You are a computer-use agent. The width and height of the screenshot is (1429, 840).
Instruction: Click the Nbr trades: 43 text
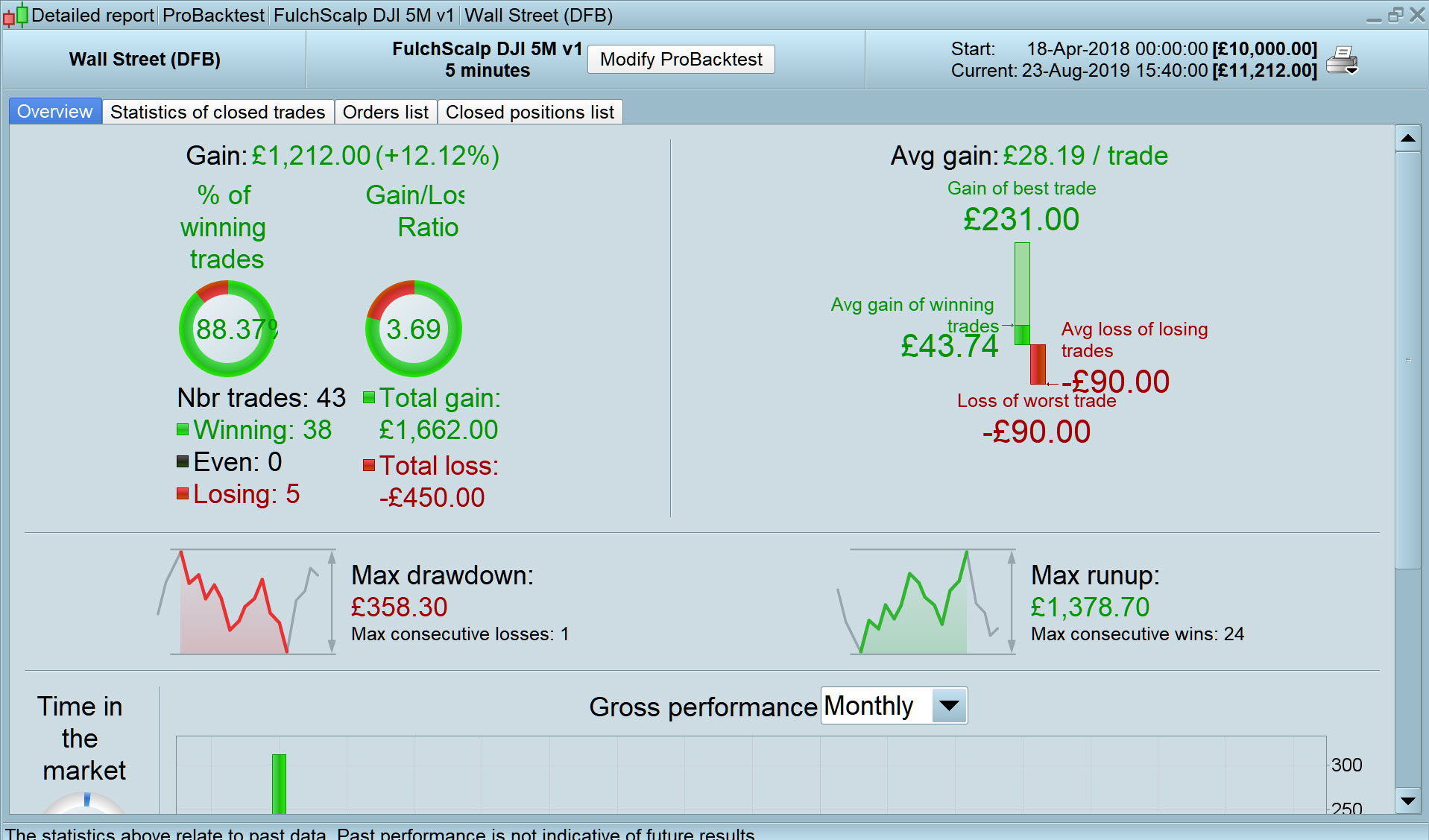click(262, 398)
